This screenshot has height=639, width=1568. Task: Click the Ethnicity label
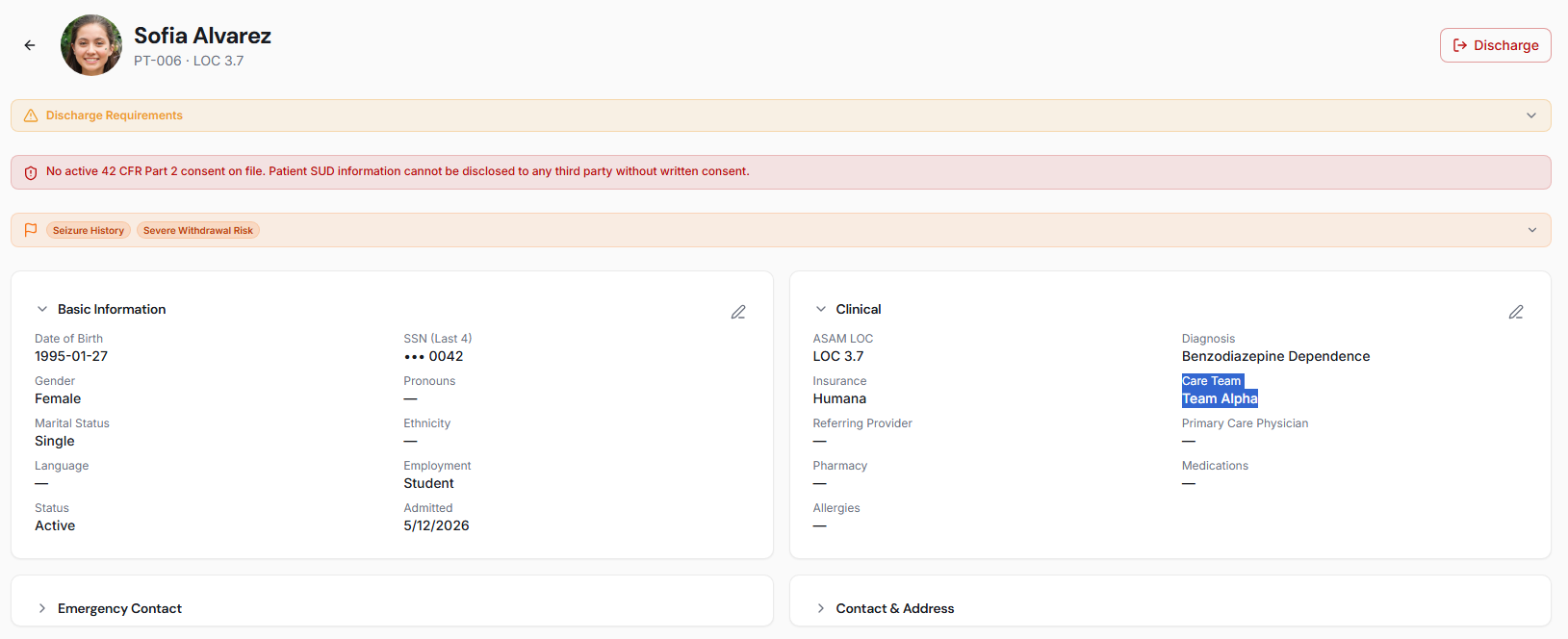pyautogui.click(x=426, y=423)
